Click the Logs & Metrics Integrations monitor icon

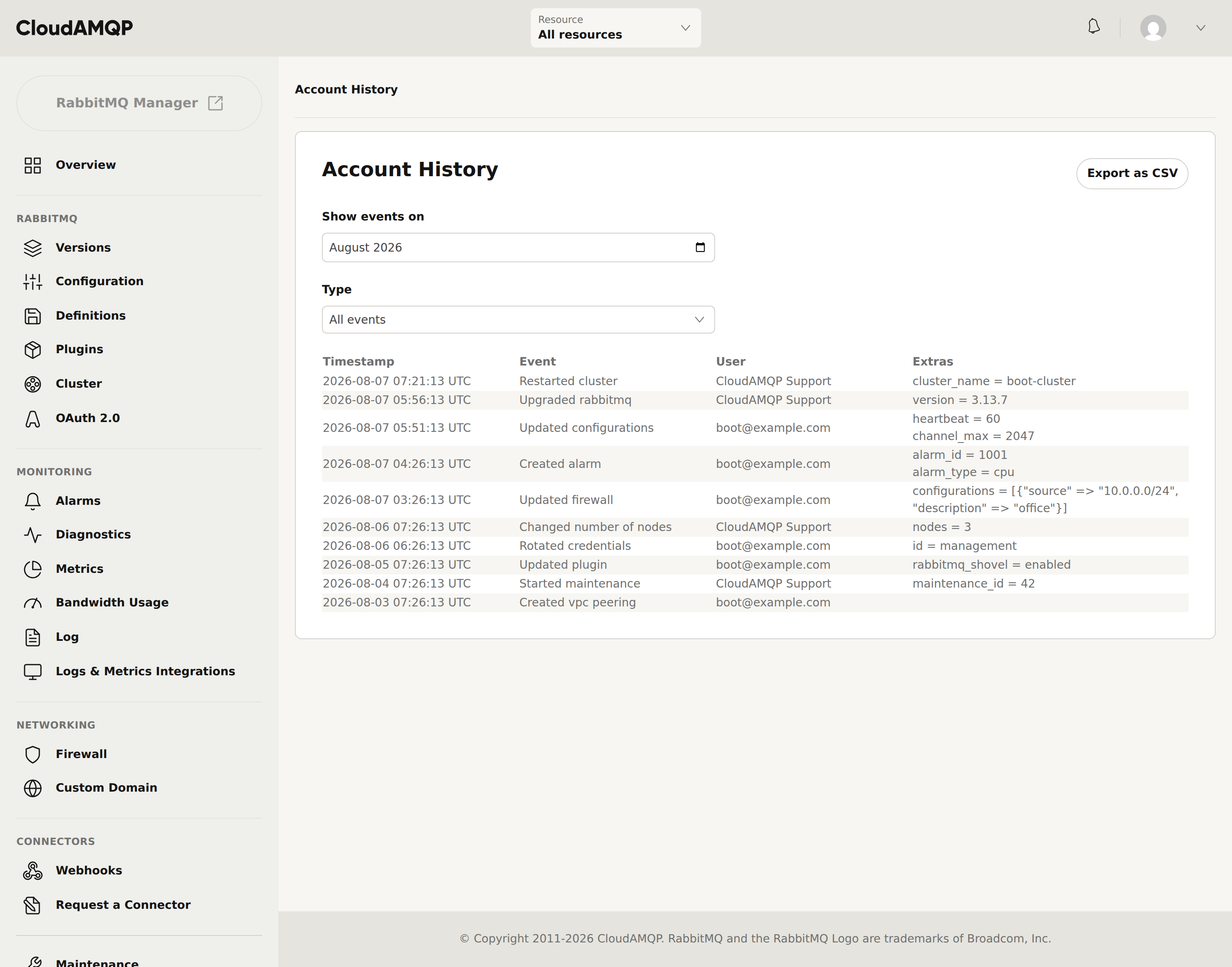[x=33, y=672]
